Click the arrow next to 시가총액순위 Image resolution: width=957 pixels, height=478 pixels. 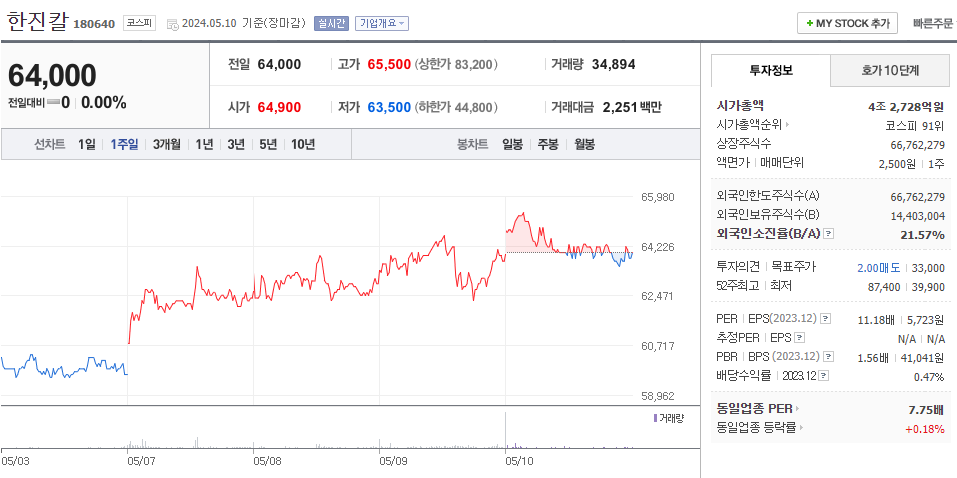point(787,125)
